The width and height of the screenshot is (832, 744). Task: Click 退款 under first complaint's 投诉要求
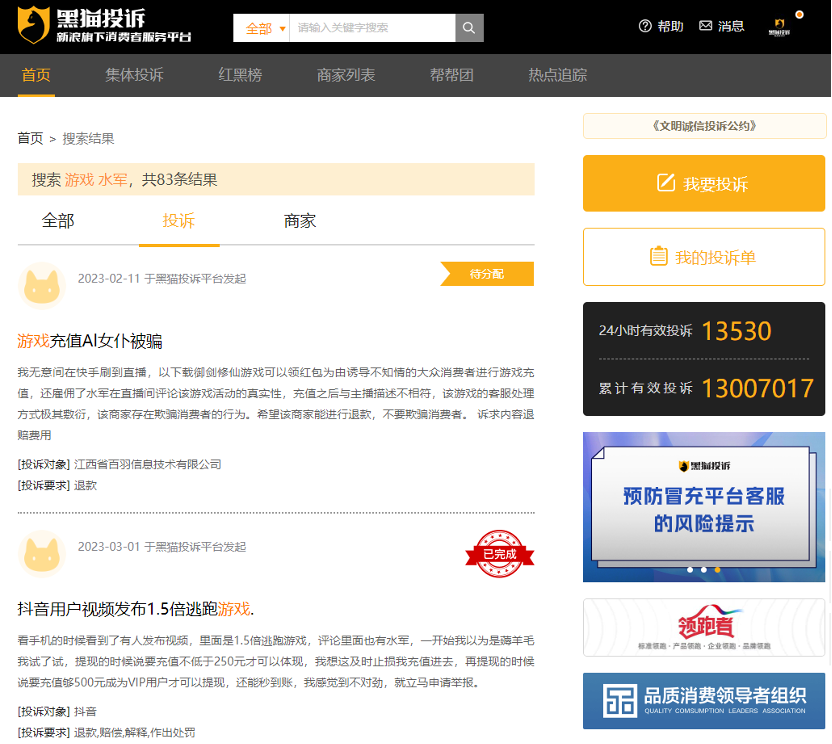click(85, 486)
